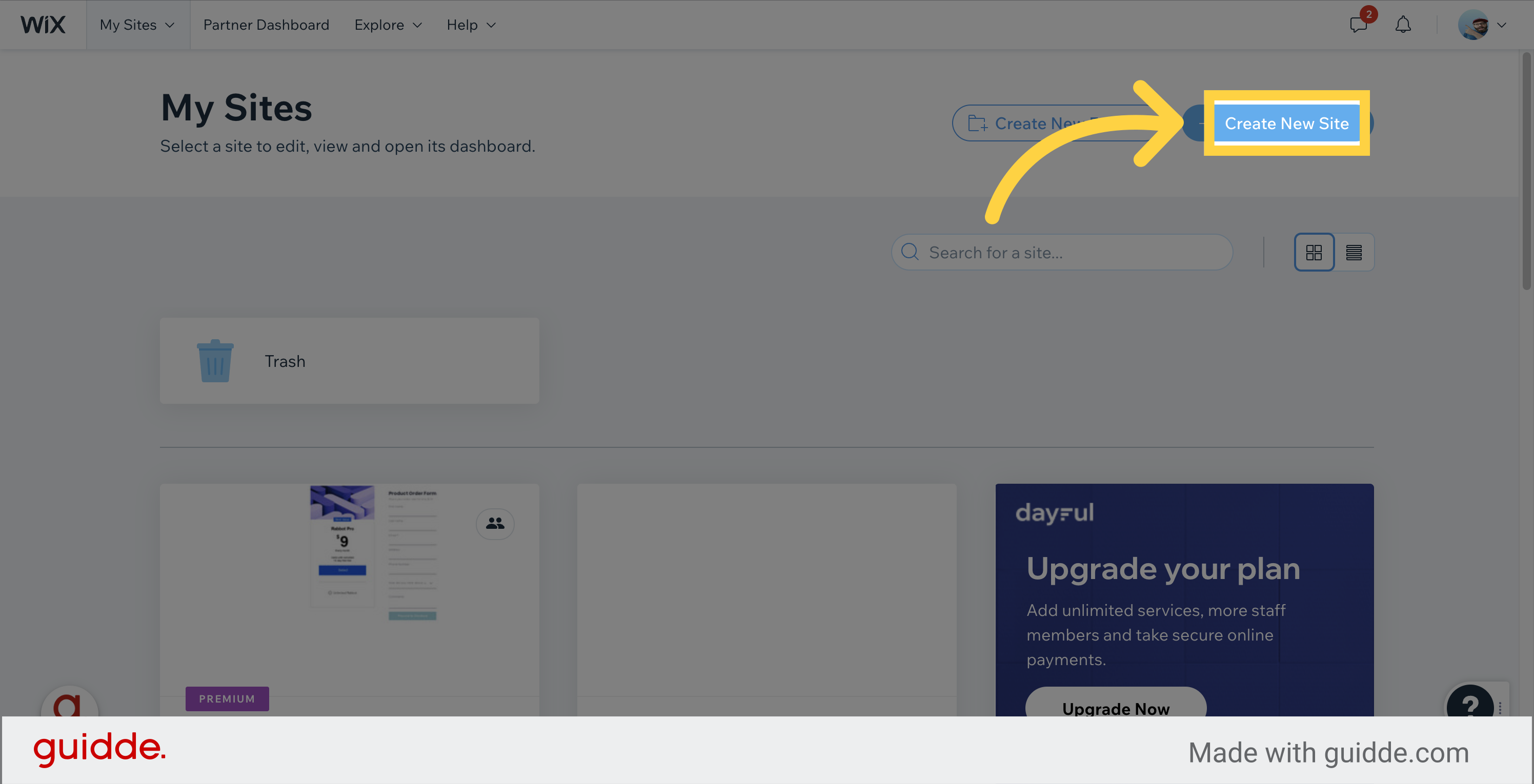The image size is (1534, 784).
Task: Click the Wix logo
Action: (43, 25)
